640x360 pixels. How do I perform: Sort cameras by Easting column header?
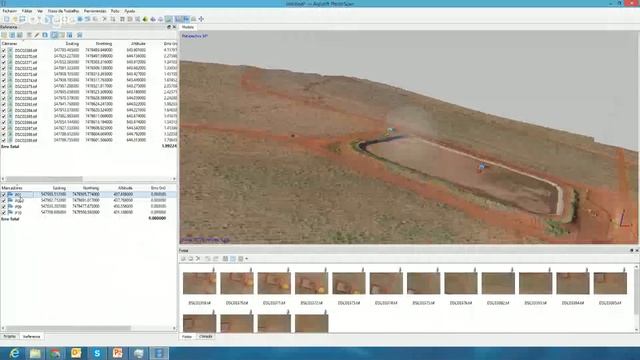[x=72, y=43]
